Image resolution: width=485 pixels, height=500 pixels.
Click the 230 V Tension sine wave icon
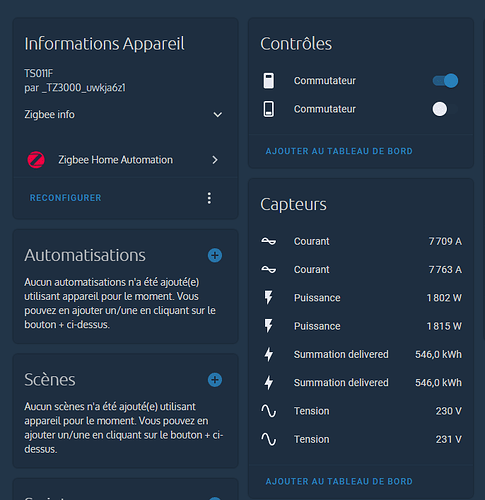click(269, 411)
